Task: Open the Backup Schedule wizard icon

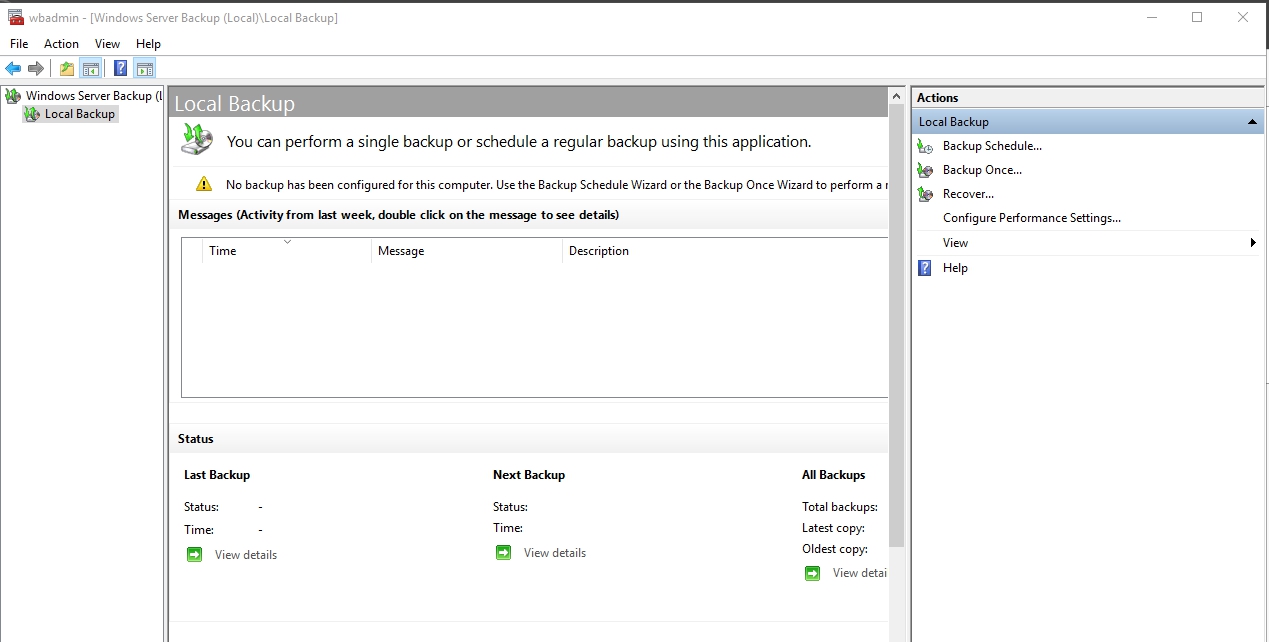Action: coord(924,146)
